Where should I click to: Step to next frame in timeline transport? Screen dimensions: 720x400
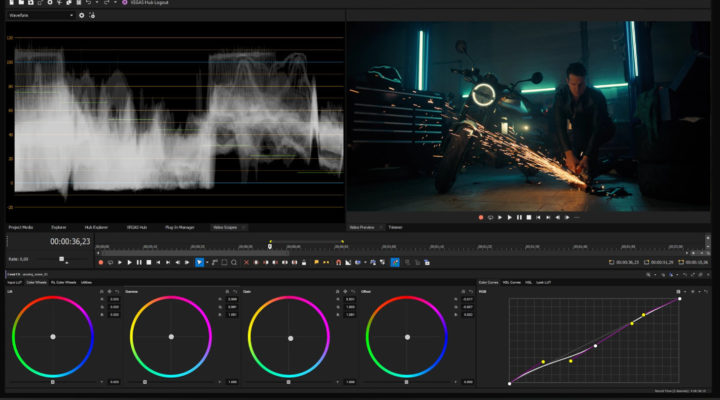point(187,263)
